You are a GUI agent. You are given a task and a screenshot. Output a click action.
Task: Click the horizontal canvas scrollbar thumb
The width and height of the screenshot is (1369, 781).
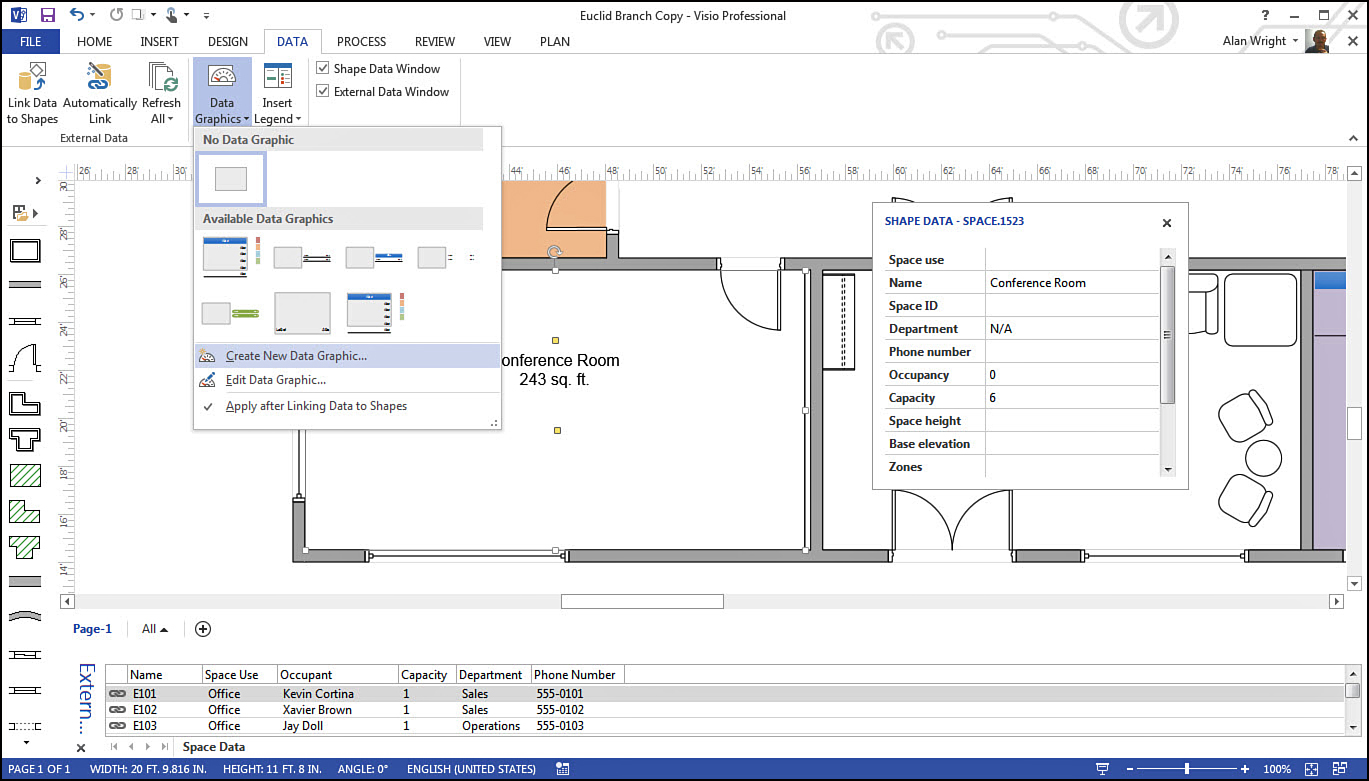(642, 601)
